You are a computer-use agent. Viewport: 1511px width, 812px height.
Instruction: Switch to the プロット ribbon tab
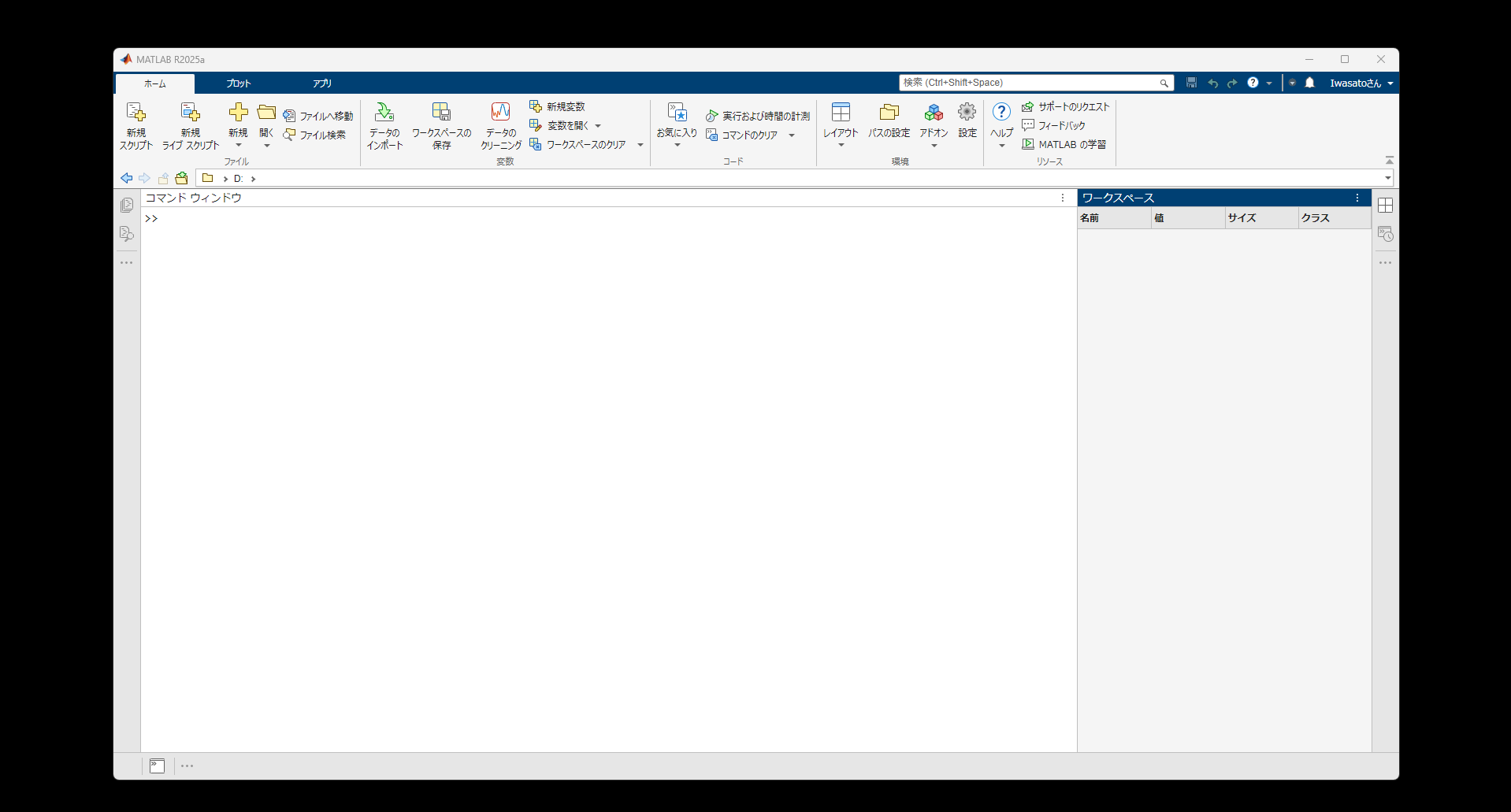(238, 83)
